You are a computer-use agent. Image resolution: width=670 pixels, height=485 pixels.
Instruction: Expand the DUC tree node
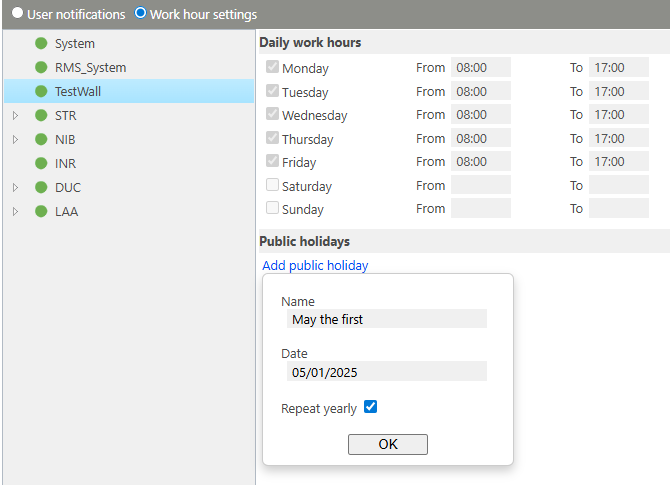click(x=15, y=187)
